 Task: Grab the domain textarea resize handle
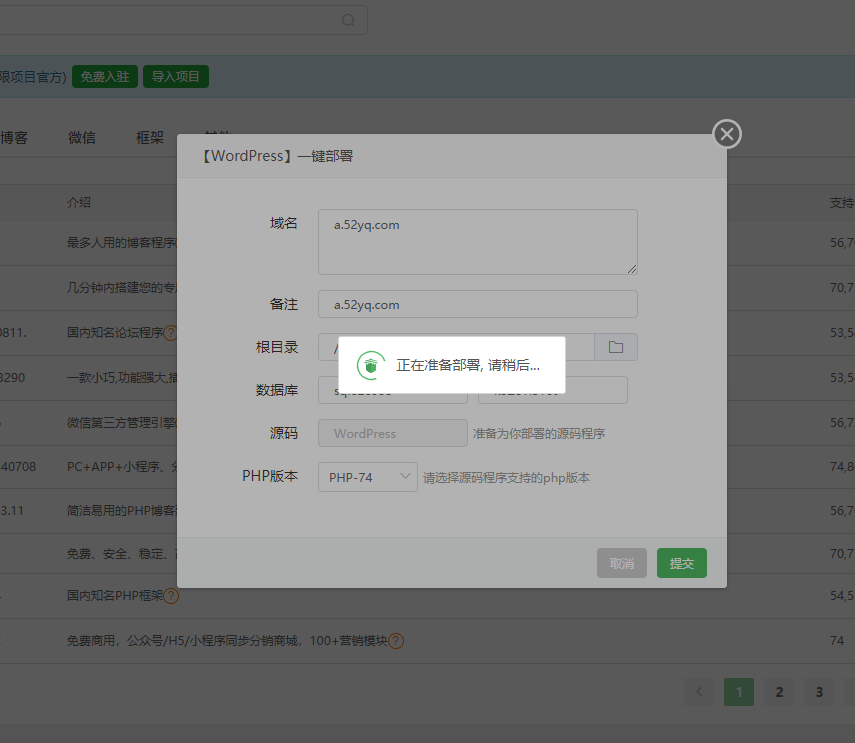[631, 269]
